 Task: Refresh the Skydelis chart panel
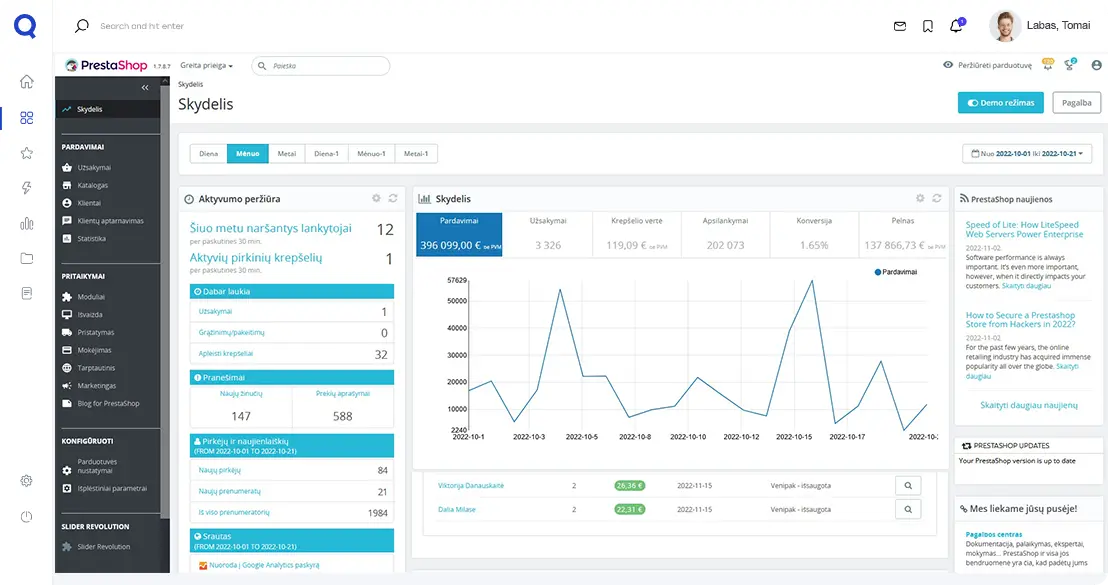pos(937,199)
